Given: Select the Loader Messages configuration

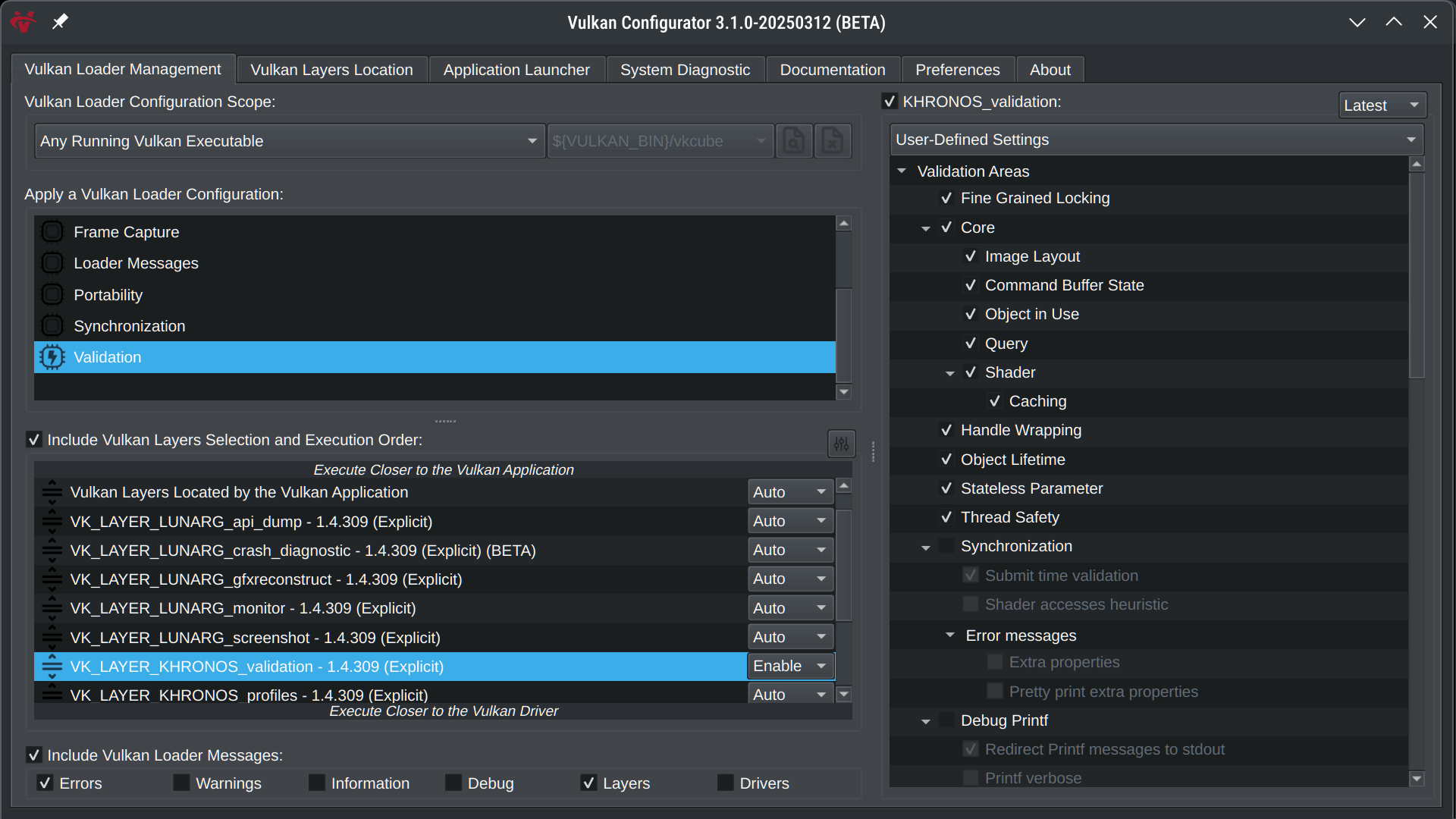Looking at the screenshot, I should coord(136,263).
